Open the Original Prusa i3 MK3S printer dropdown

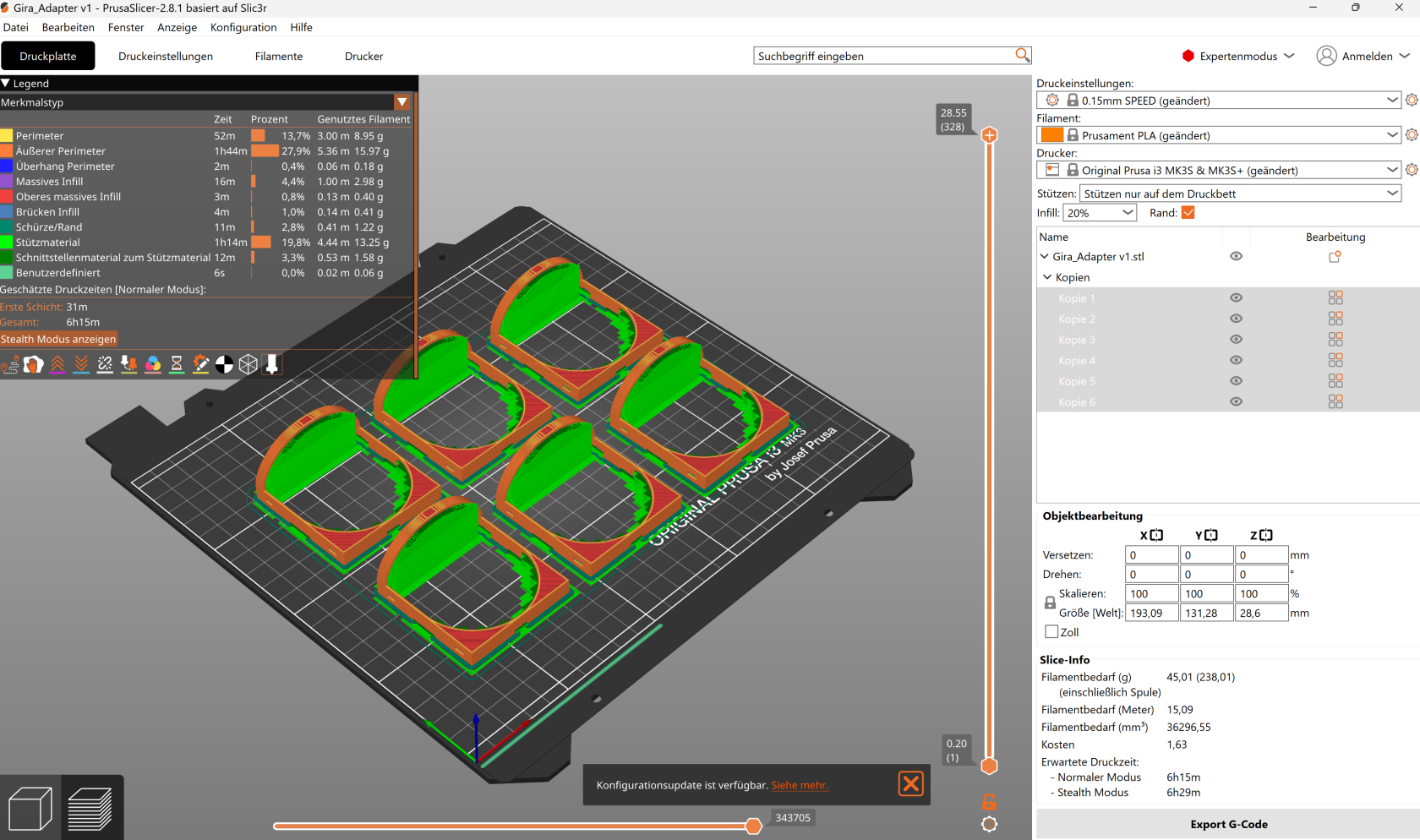tap(1220, 169)
